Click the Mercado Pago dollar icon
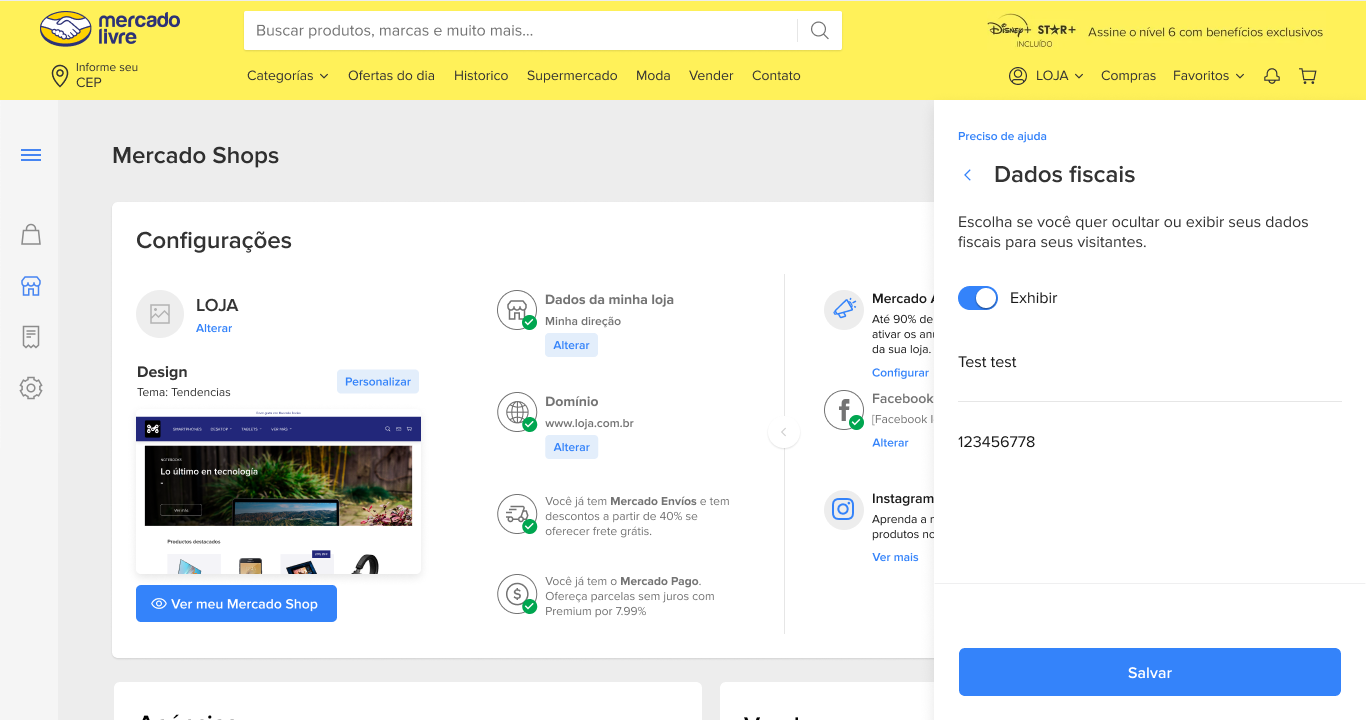Viewport: 1366px width, 720px height. pyautogui.click(x=517, y=594)
